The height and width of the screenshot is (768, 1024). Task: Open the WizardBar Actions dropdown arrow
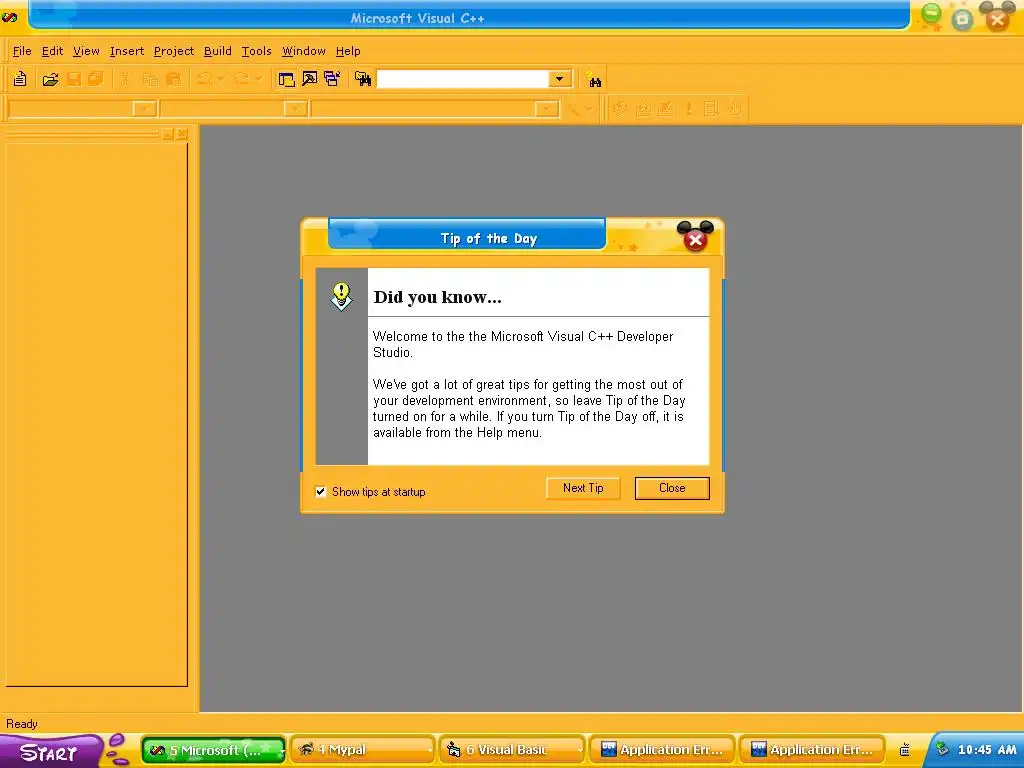(588, 109)
